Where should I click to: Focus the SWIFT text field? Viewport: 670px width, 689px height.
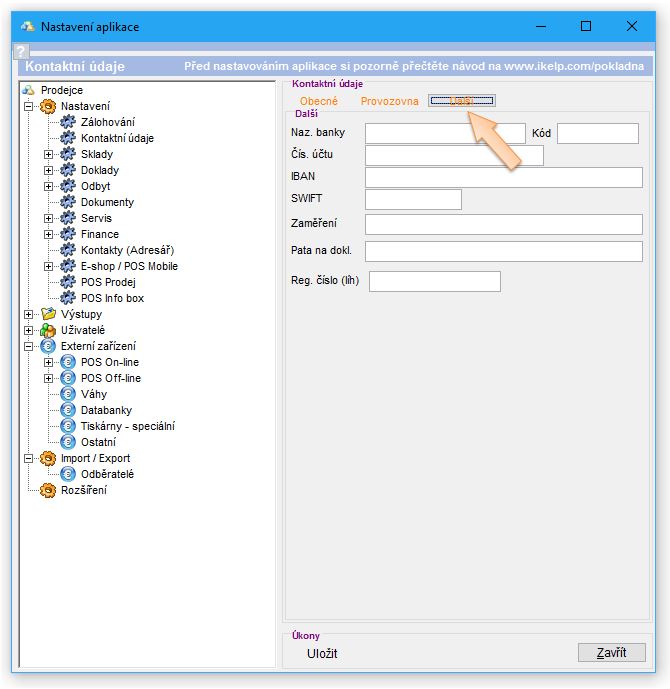coord(413,199)
